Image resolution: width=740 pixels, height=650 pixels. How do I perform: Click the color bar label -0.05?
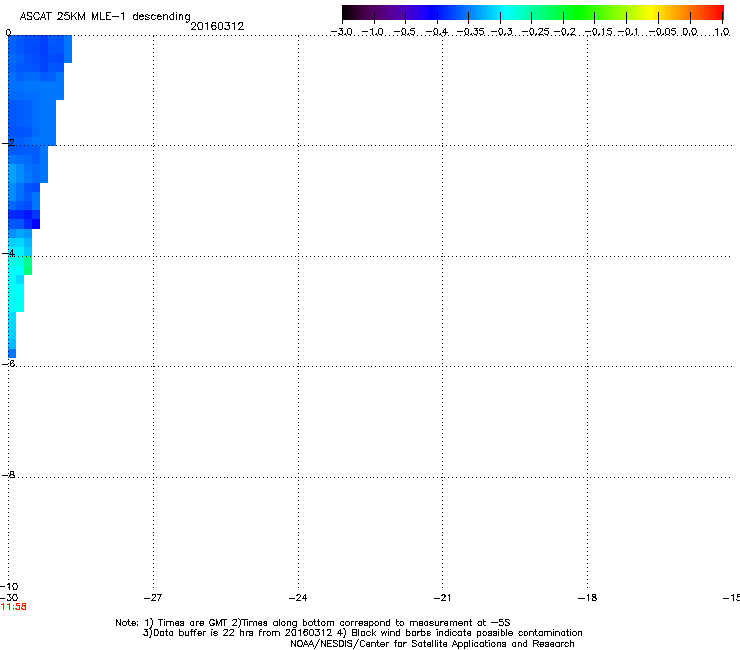[x=663, y=32]
